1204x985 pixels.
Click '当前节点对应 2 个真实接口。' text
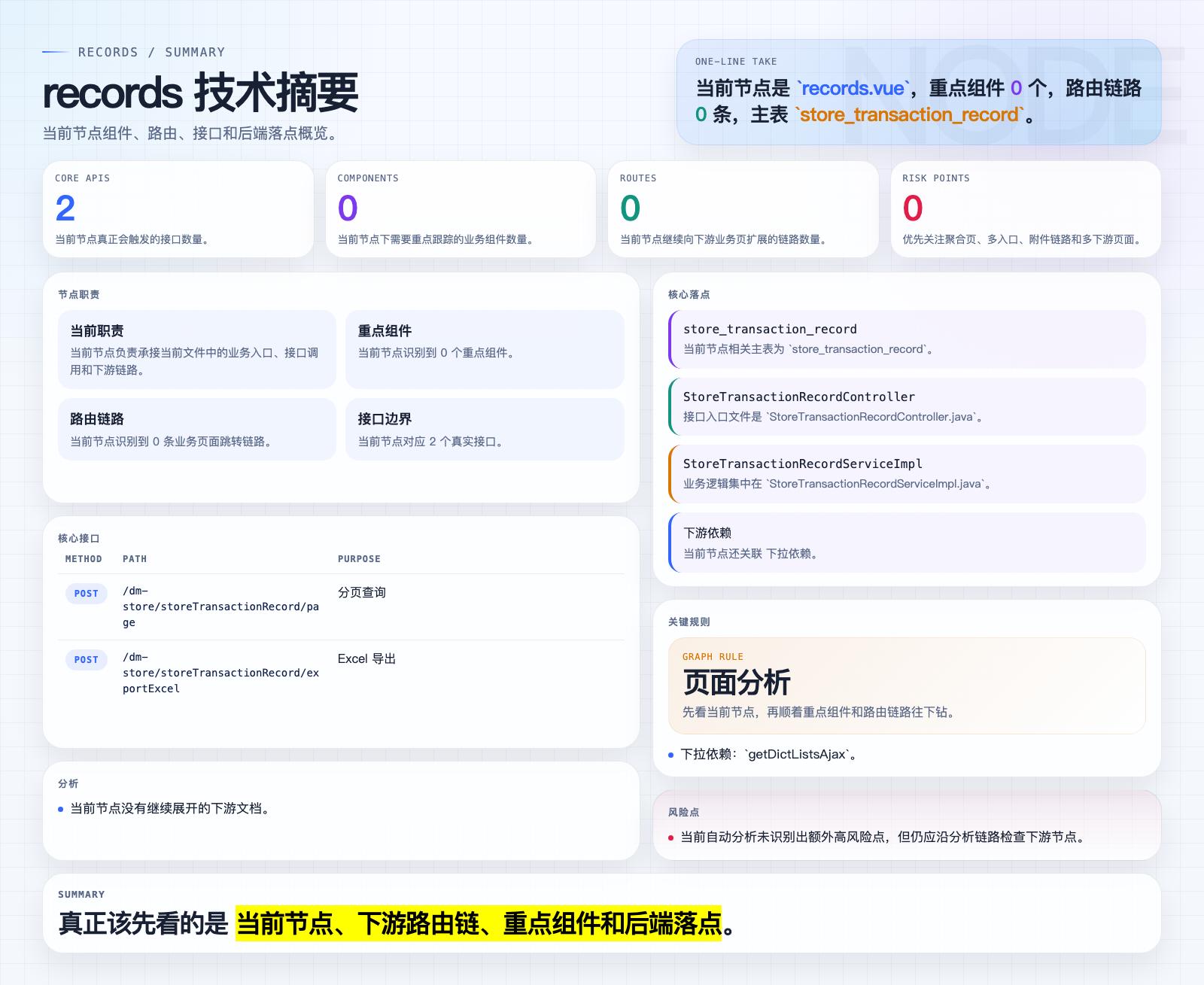[x=430, y=442]
